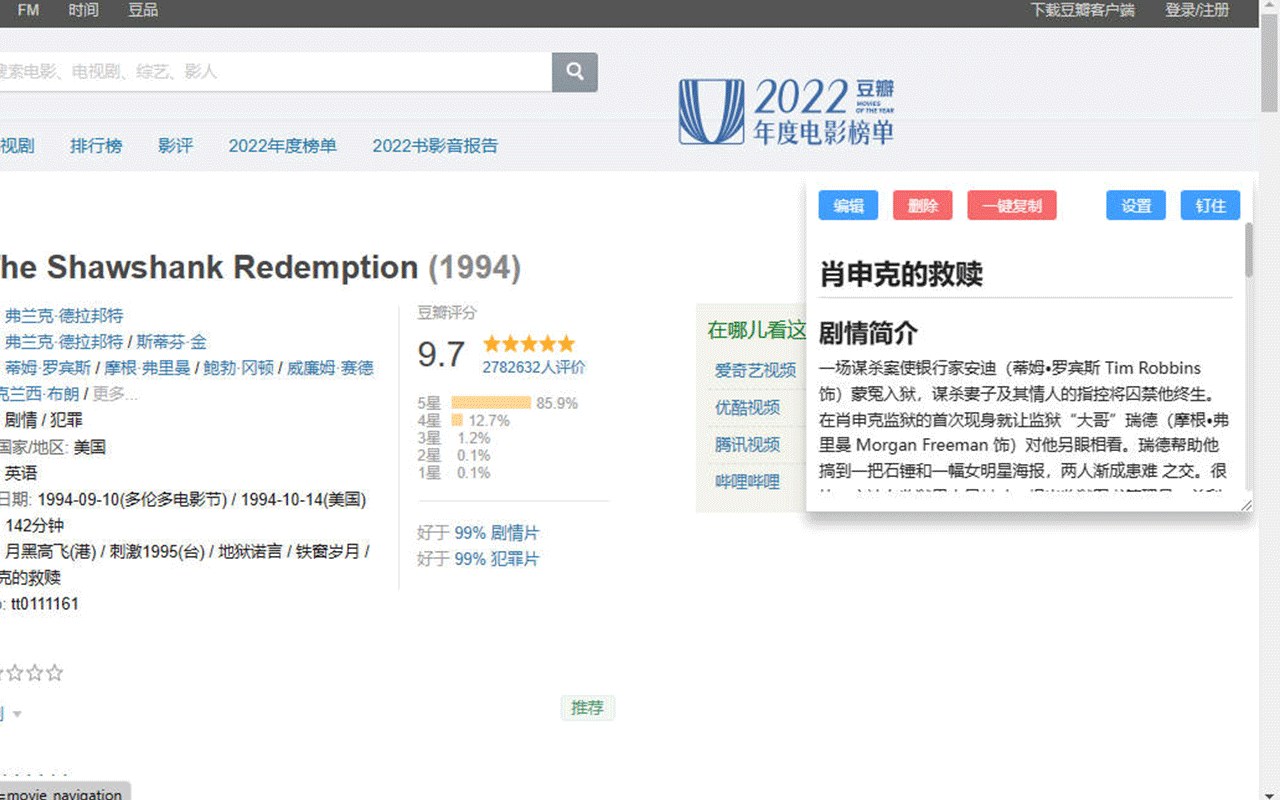The width and height of the screenshot is (1280, 800).
Task: Expand the small dropdown arrow left of 推荐
Action: (17, 714)
